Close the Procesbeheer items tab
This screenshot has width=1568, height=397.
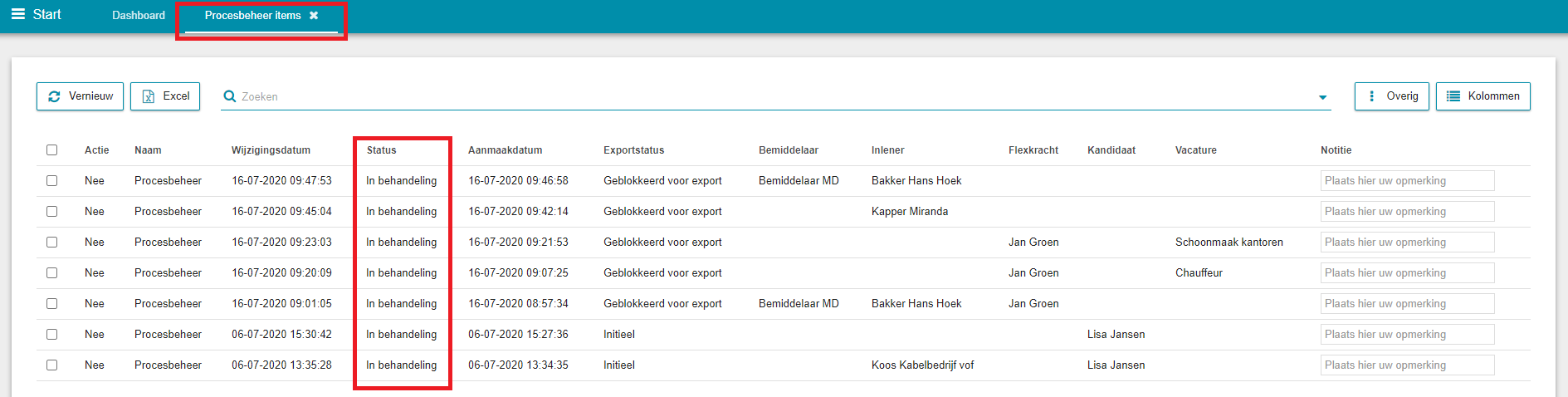pyautogui.click(x=314, y=16)
